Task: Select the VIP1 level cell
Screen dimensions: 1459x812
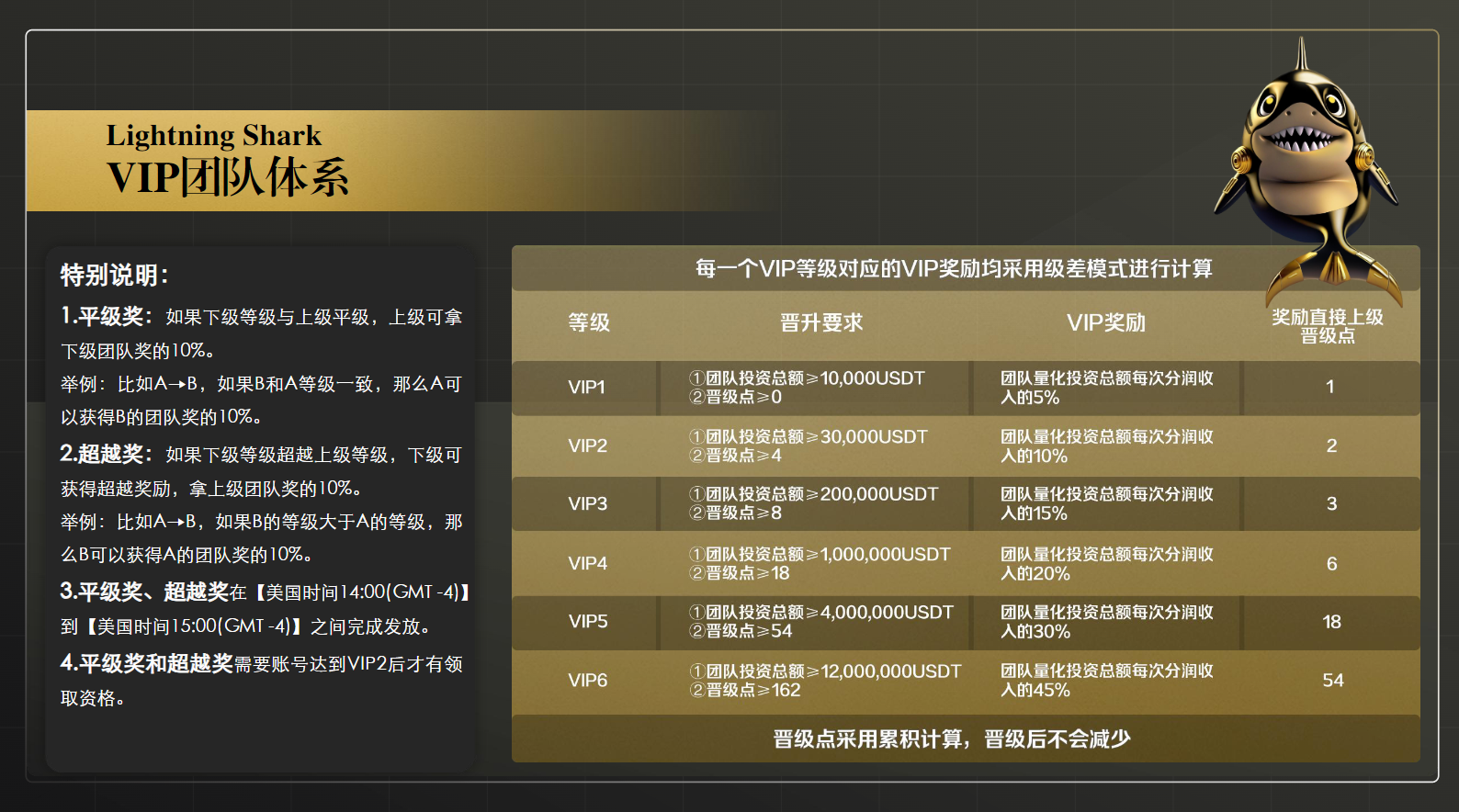Action: click(586, 388)
